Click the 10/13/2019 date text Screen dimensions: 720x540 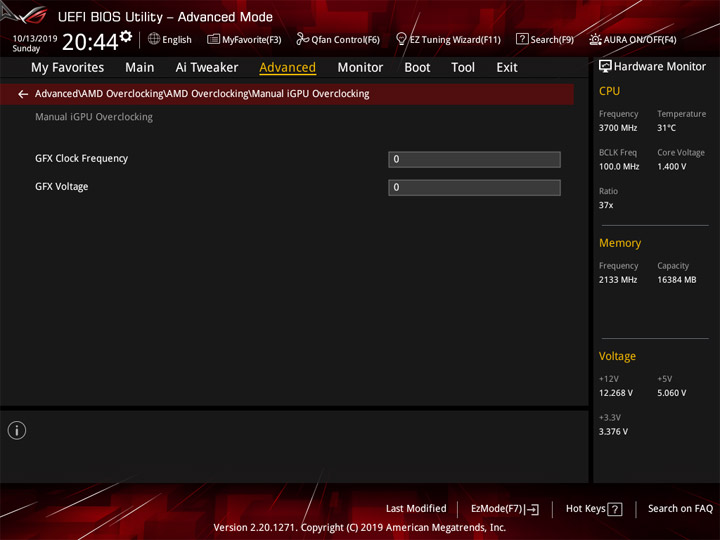pos(35,39)
